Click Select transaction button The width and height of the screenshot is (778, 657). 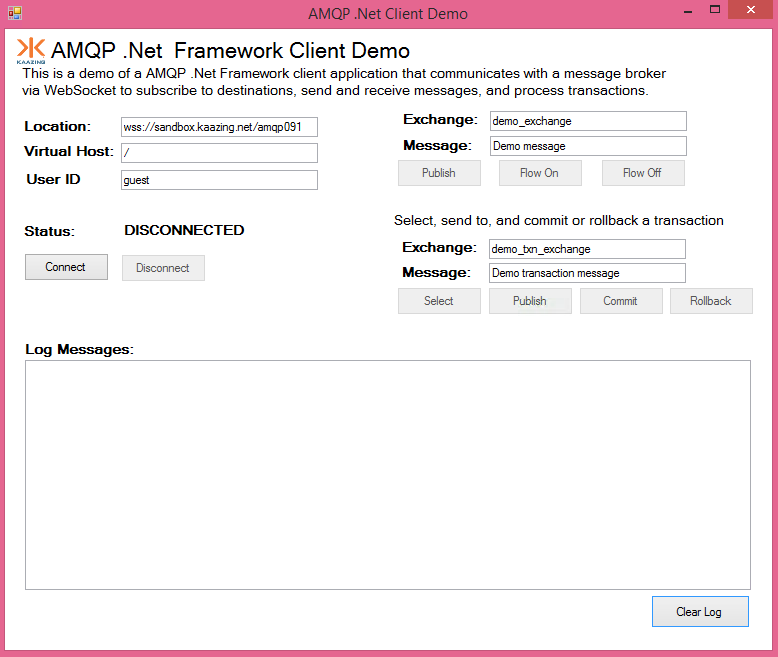pos(439,301)
